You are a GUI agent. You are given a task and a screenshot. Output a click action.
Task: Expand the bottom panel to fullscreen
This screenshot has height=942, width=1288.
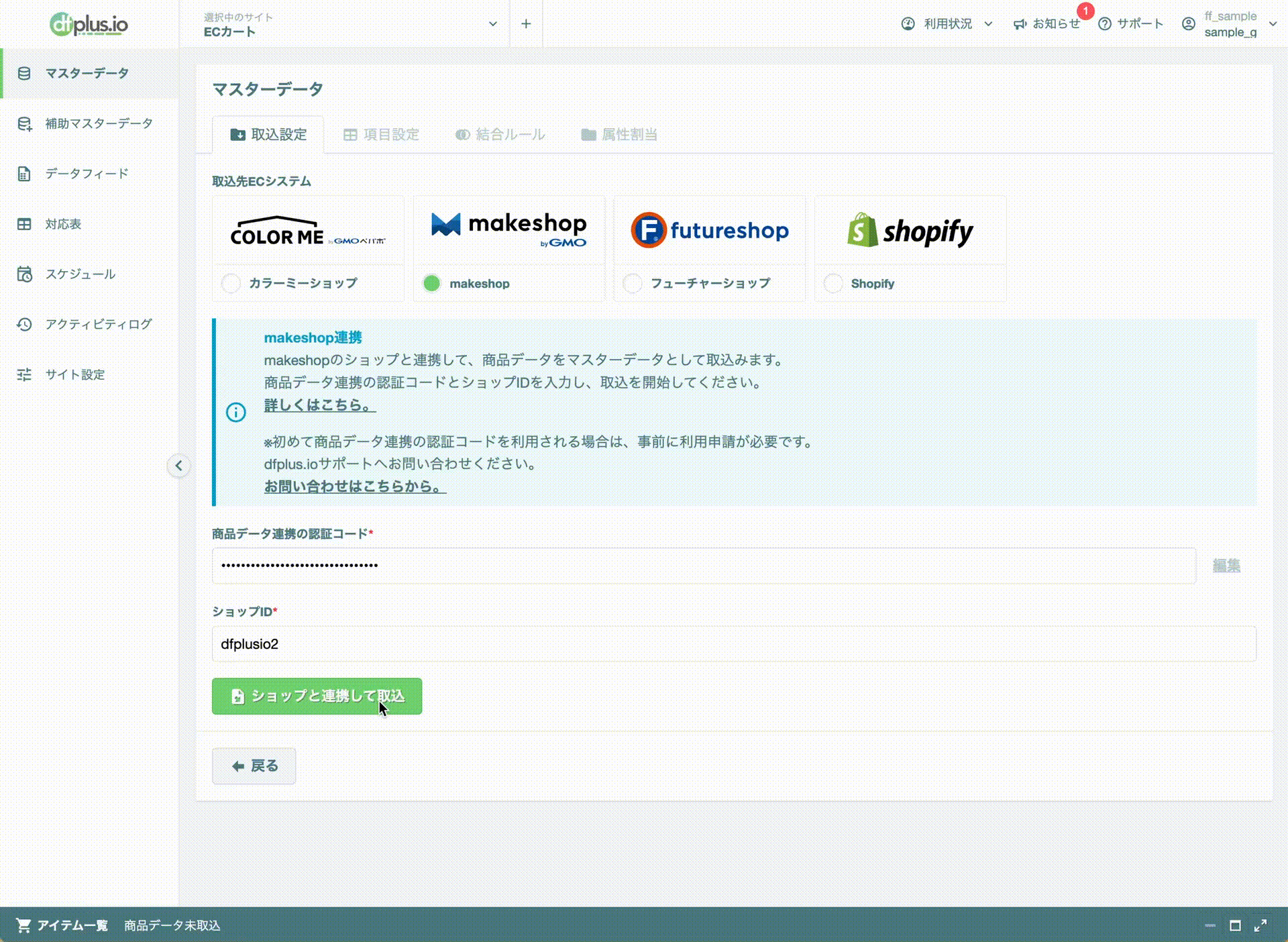1260,926
